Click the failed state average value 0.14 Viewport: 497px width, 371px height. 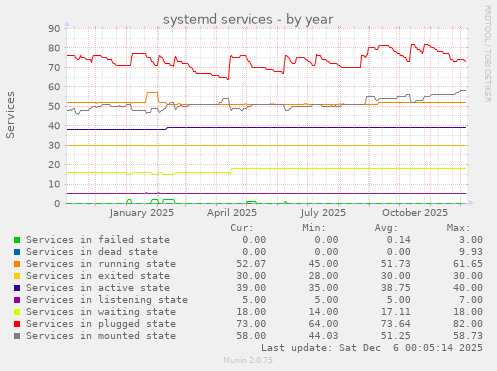(399, 240)
